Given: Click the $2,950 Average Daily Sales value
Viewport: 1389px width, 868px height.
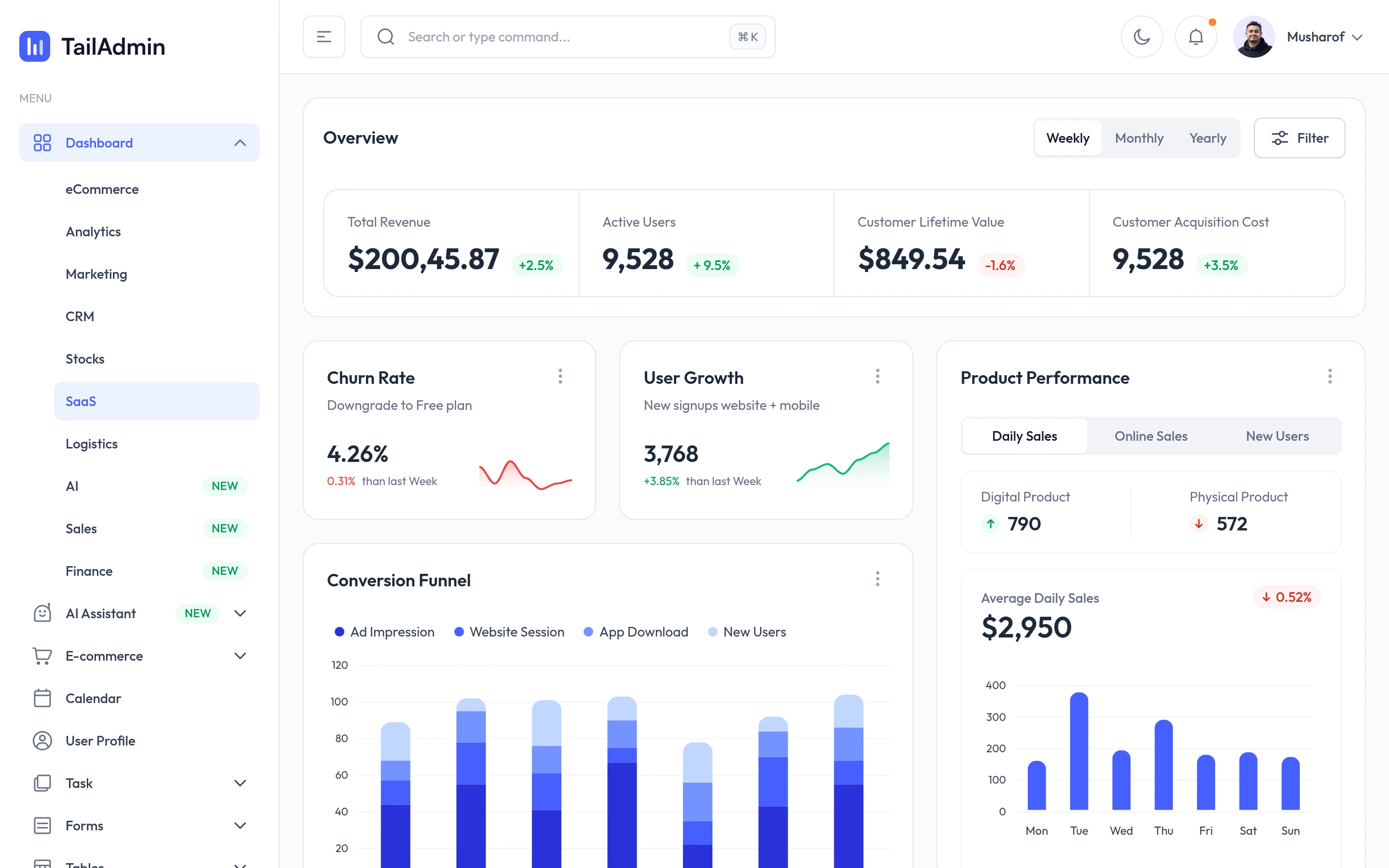Looking at the screenshot, I should pos(1027,627).
